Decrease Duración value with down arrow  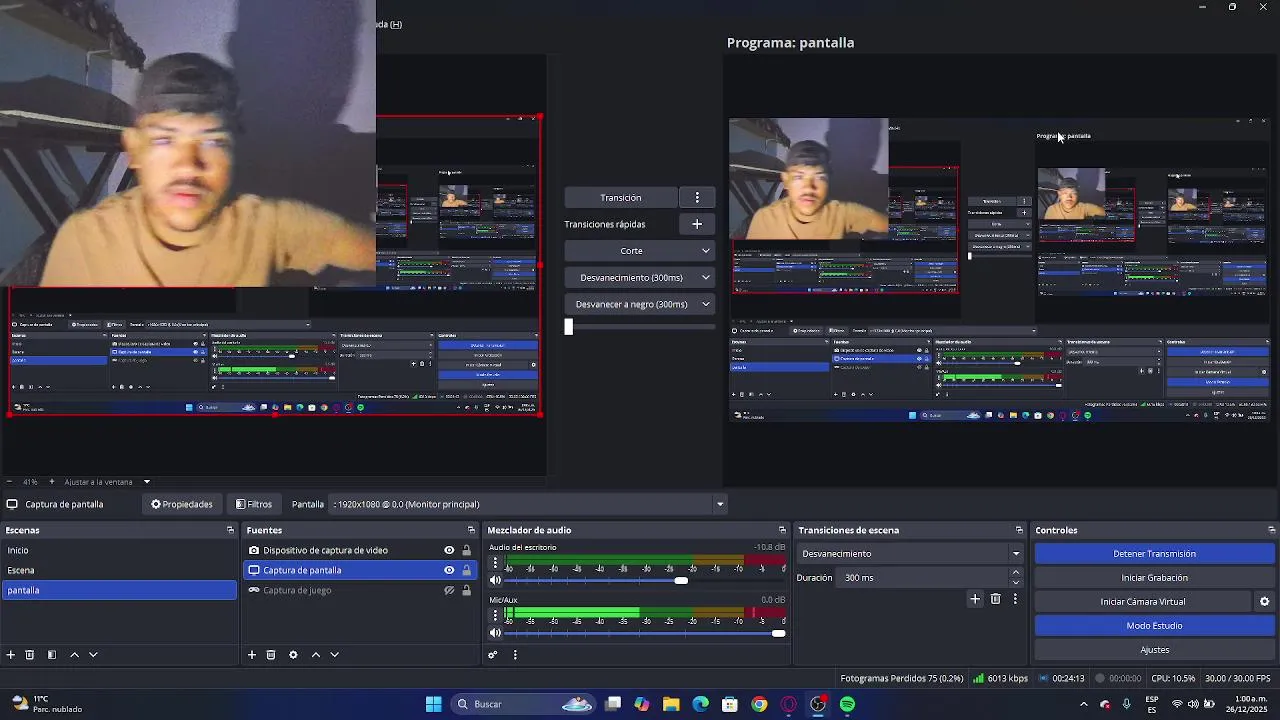pyautogui.click(x=1016, y=582)
